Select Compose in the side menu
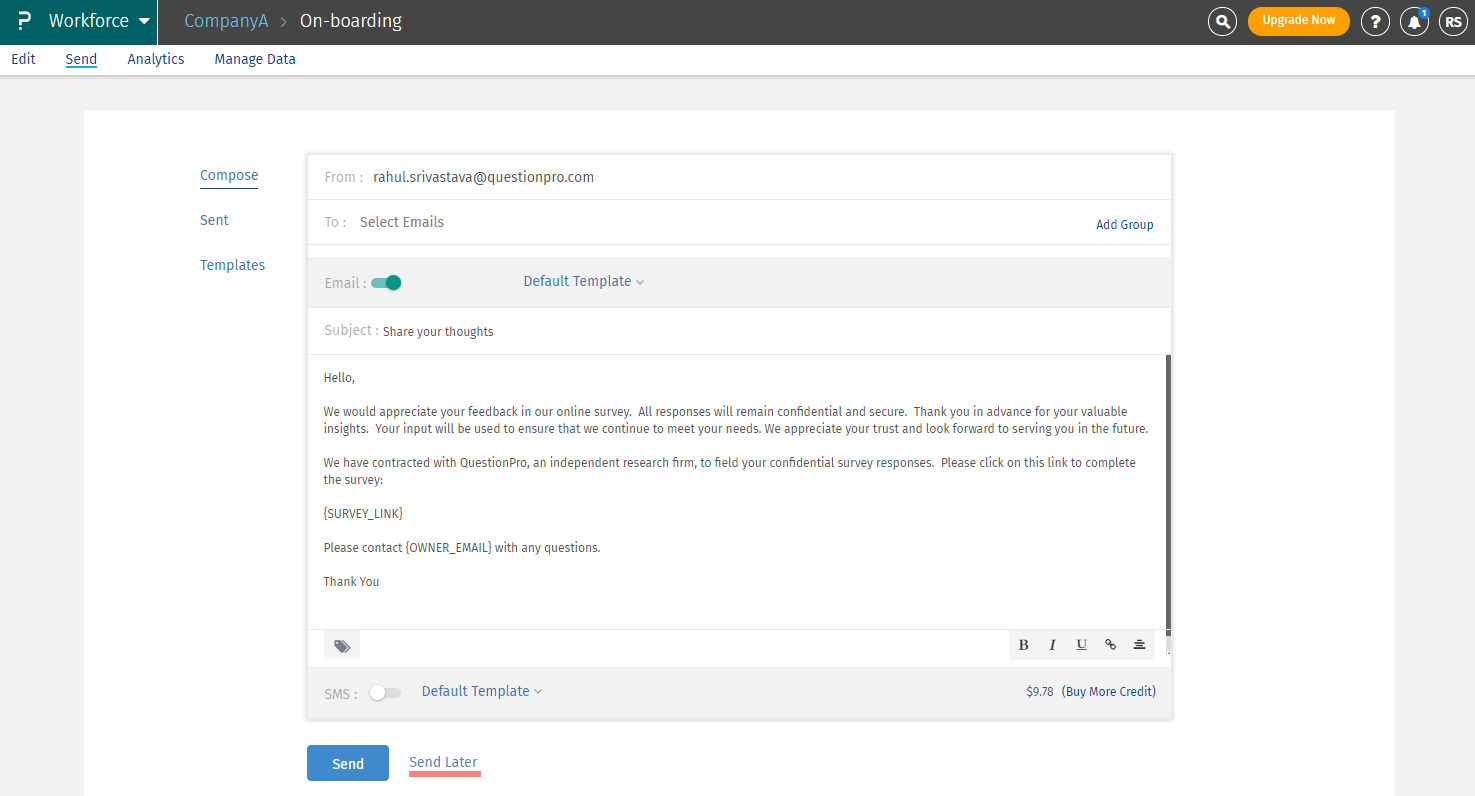This screenshot has height=796, width=1475. tap(229, 175)
